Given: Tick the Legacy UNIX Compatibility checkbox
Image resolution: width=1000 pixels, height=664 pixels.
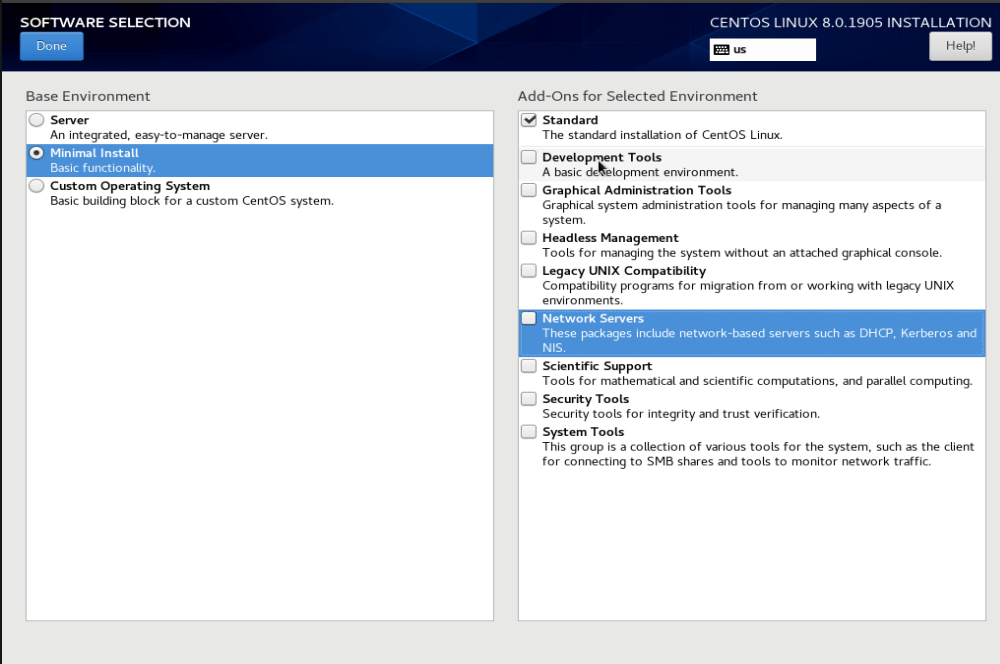Looking at the screenshot, I should (529, 270).
